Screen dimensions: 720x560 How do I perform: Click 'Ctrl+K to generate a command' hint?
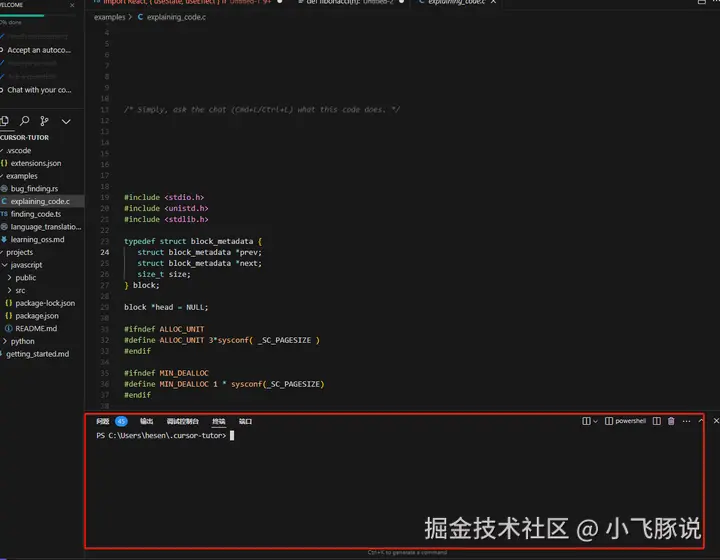[x=407, y=553]
